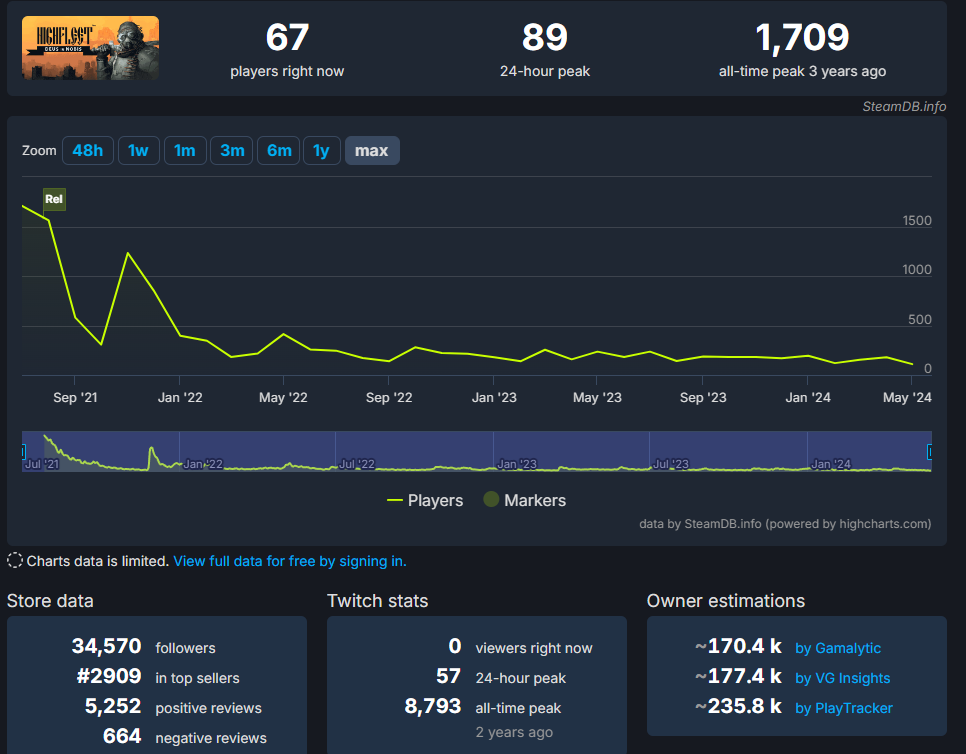Click the left navigator range handle

pyautogui.click(x=23, y=452)
